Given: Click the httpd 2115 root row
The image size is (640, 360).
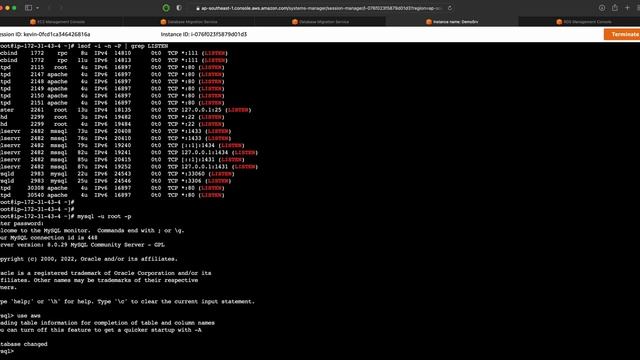Looking at the screenshot, I should (112, 67).
